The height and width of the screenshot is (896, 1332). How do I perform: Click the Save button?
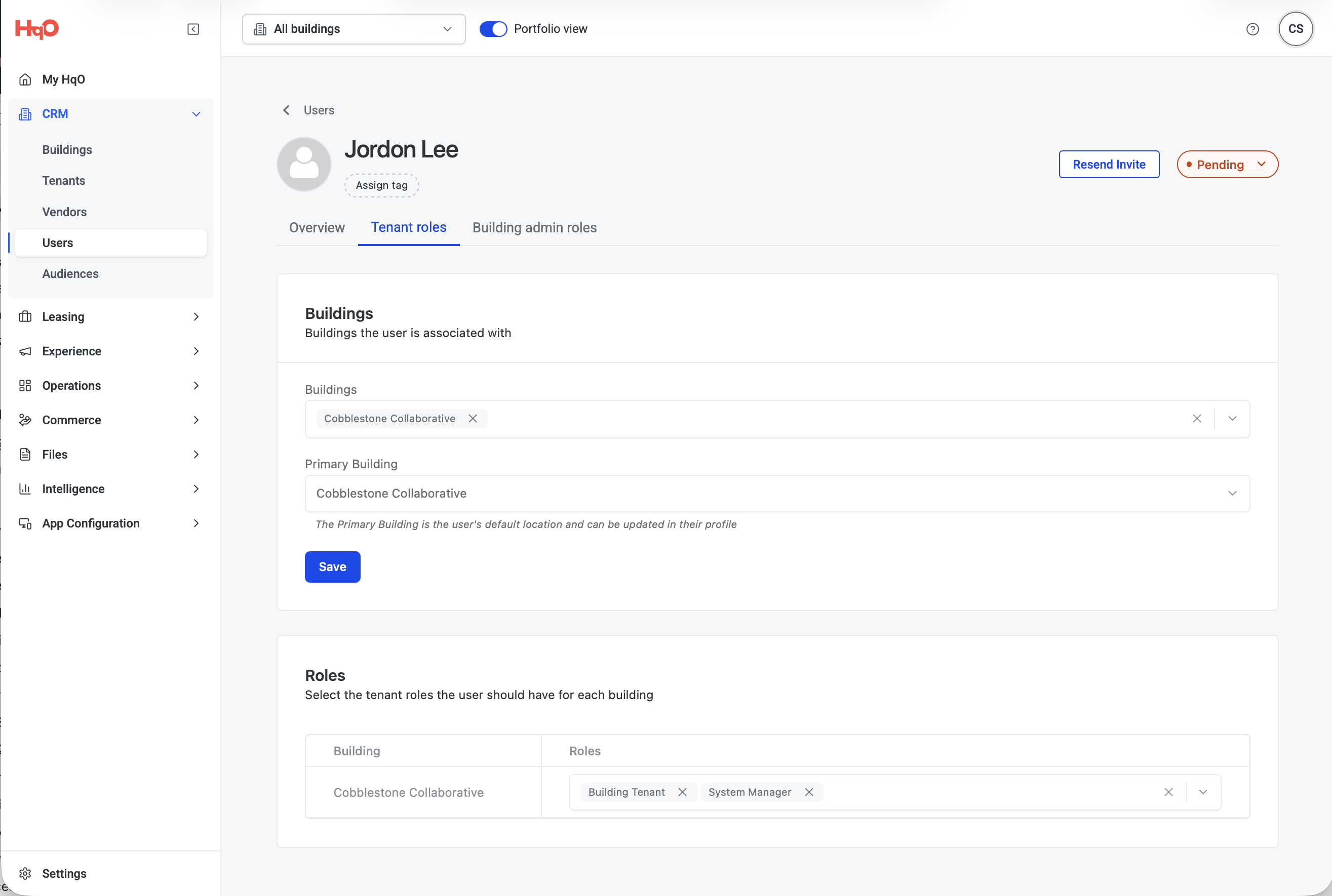333,567
